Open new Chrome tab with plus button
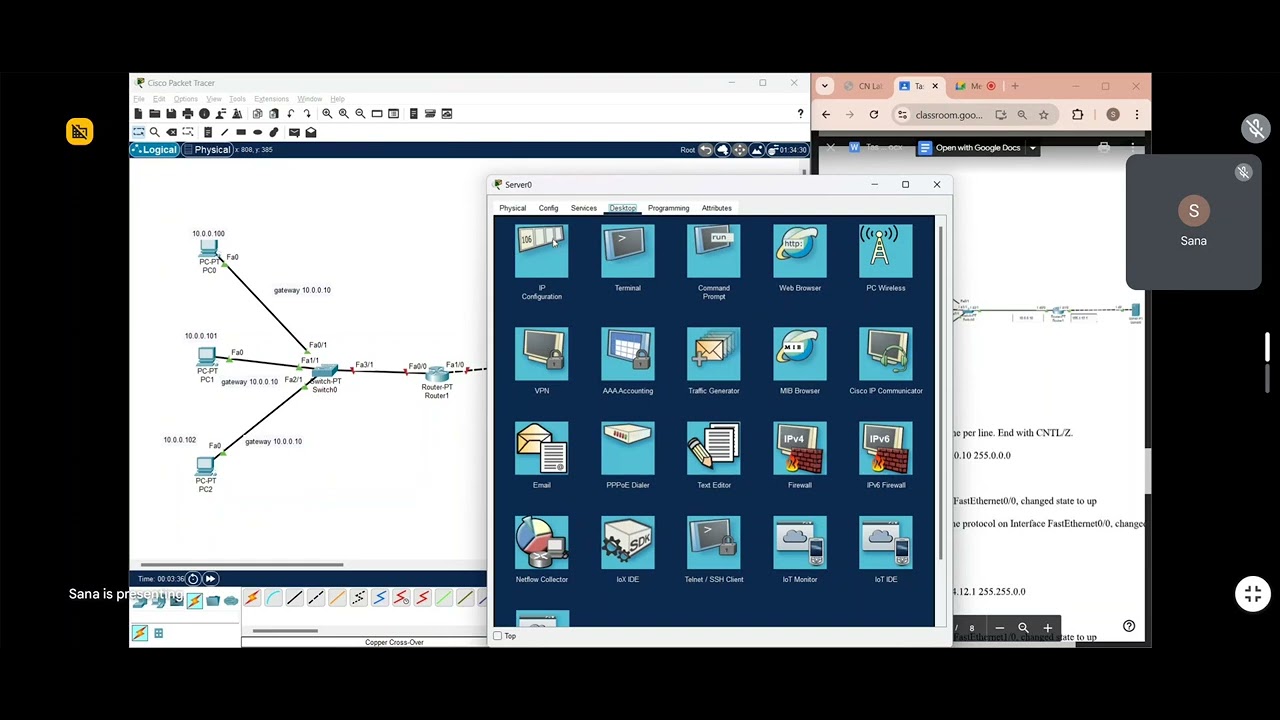The width and height of the screenshot is (1280, 720). coord(1014,86)
